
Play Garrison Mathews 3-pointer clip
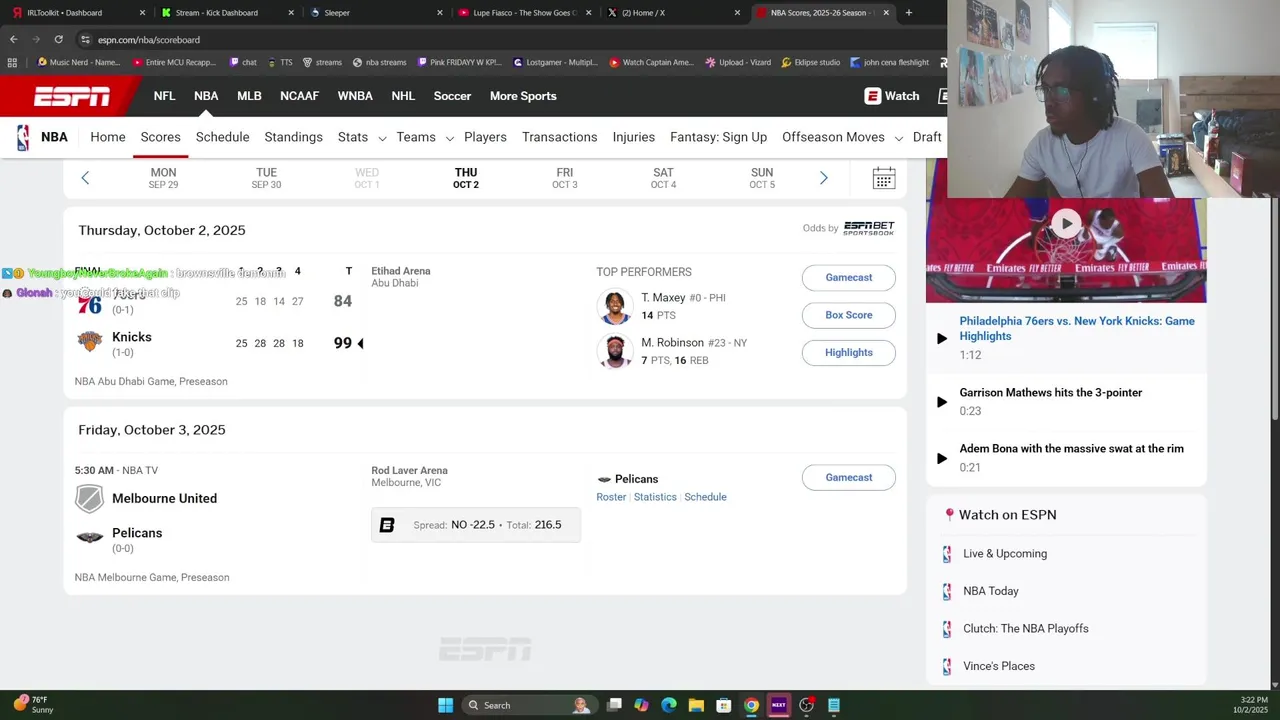pos(942,402)
